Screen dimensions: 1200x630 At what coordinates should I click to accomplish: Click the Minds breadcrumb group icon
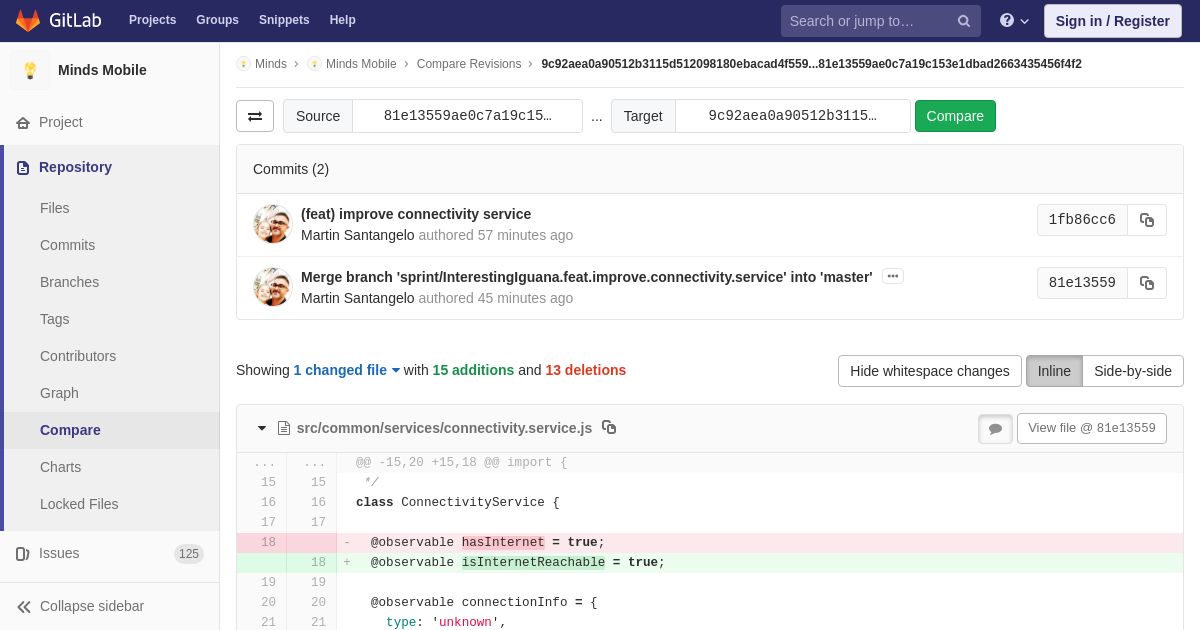(243, 64)
